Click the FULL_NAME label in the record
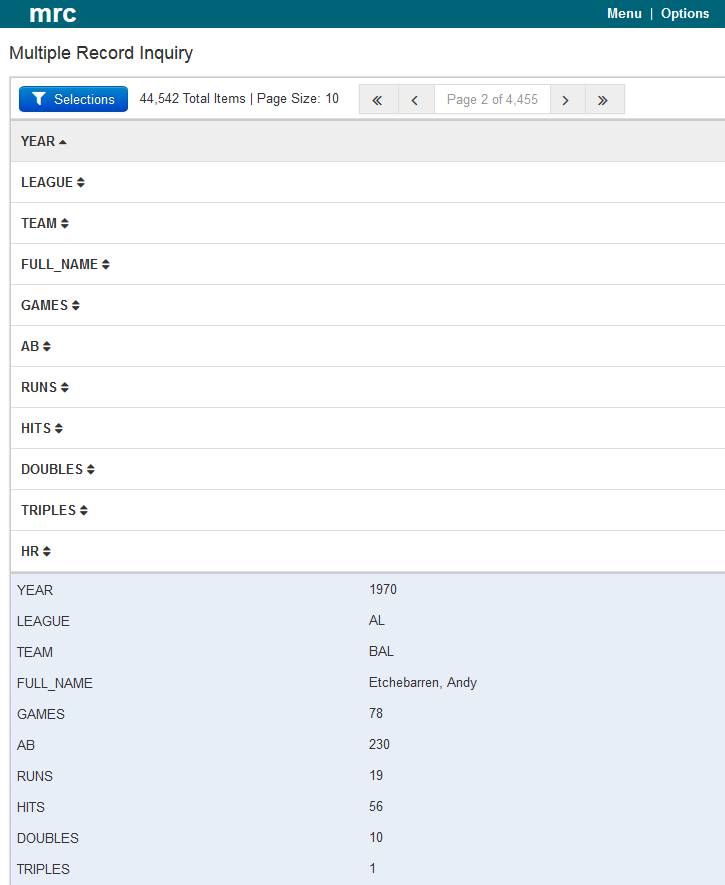This screenshot has width=725, height=885. click(55, 684)
